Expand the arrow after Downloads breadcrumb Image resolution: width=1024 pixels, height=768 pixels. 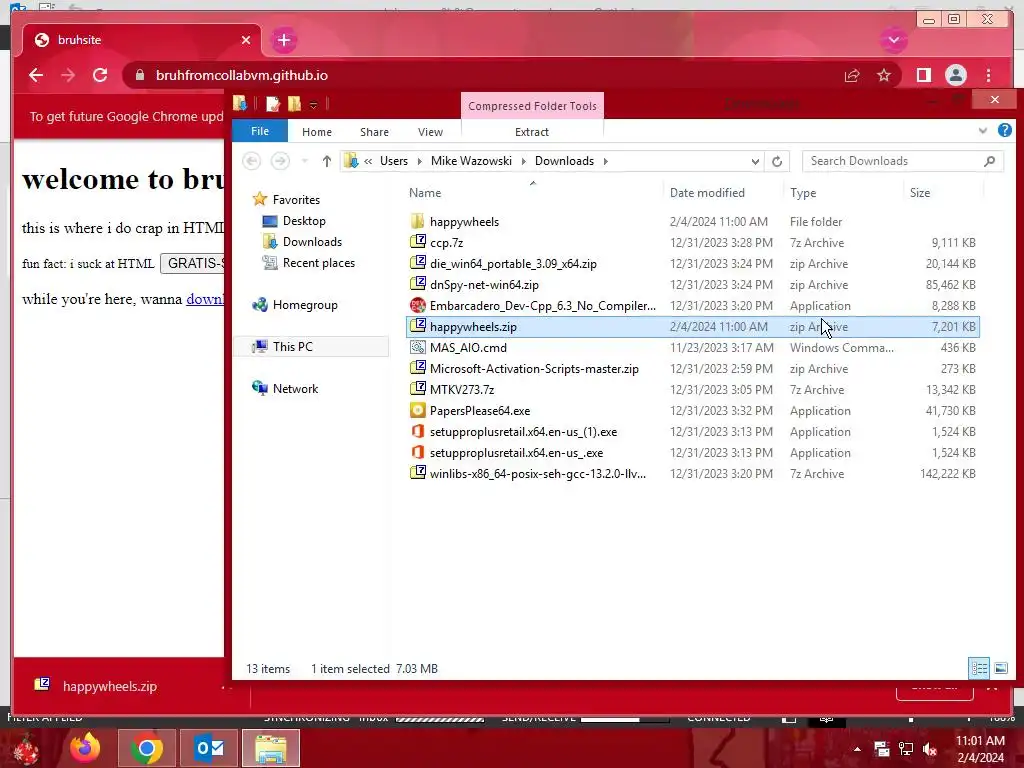[605, 161]
